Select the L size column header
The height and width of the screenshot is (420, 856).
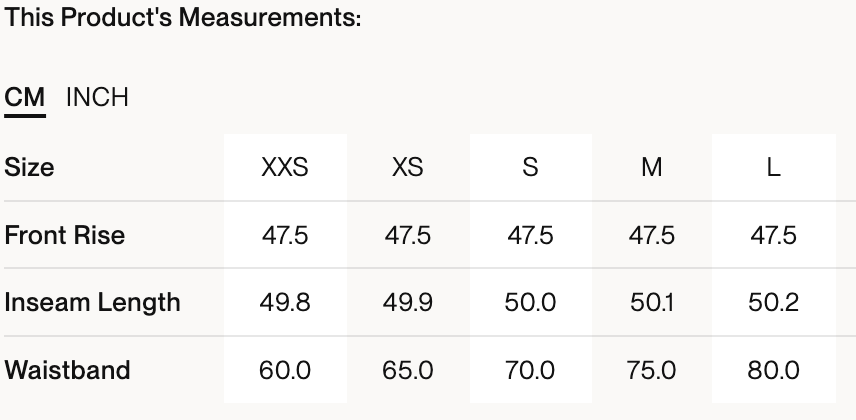[x=774, y=168]
